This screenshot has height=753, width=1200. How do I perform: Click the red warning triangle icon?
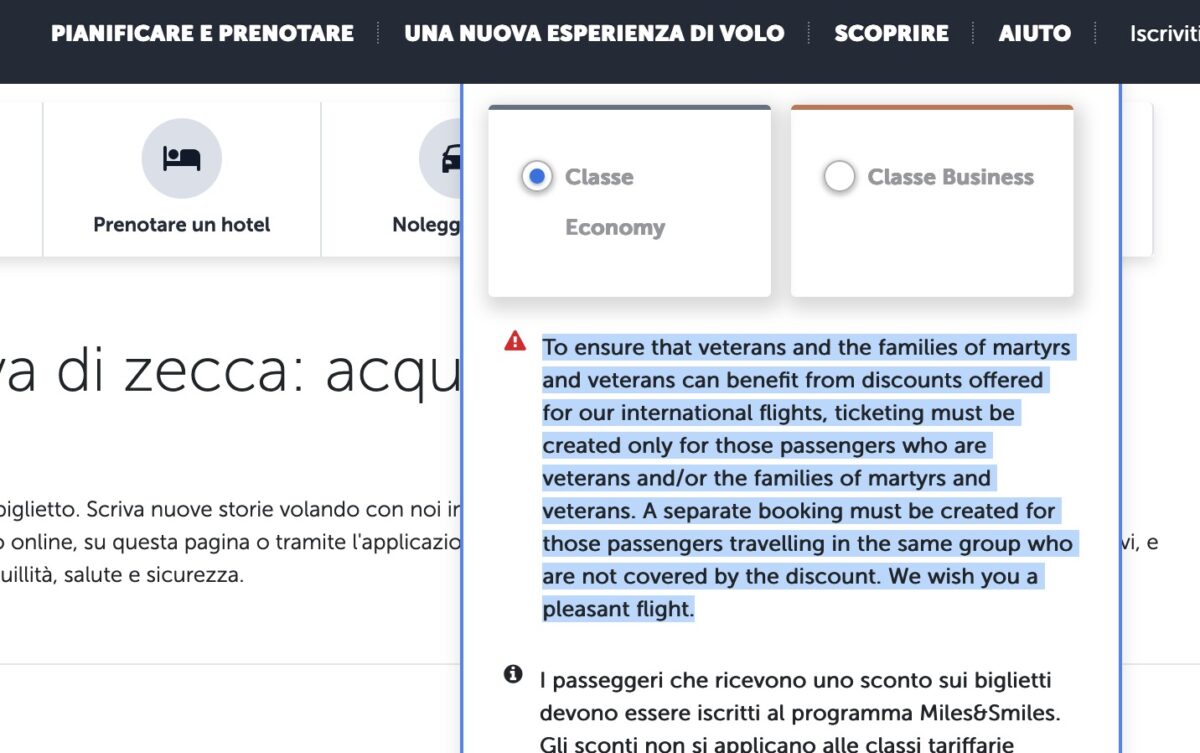coord(515,341)
